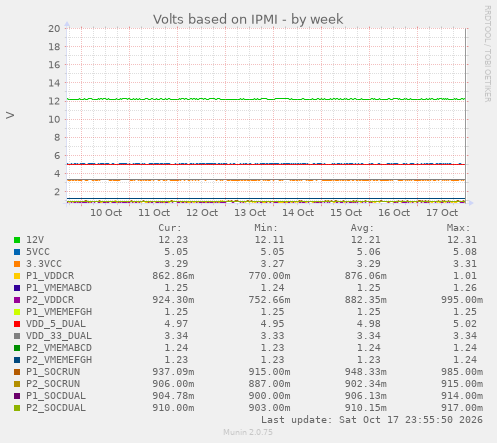Select the P1_VMEMEFGH legend label

click(59, 312)
